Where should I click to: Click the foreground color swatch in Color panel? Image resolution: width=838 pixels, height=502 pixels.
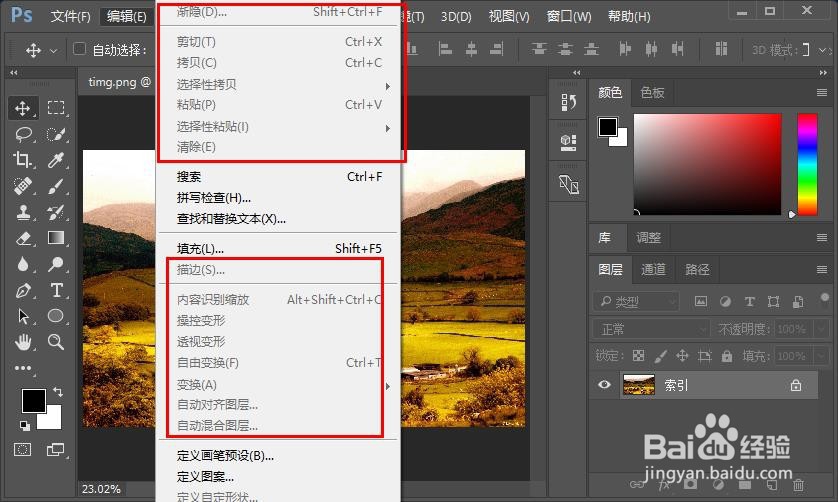[x=607, y=127]
